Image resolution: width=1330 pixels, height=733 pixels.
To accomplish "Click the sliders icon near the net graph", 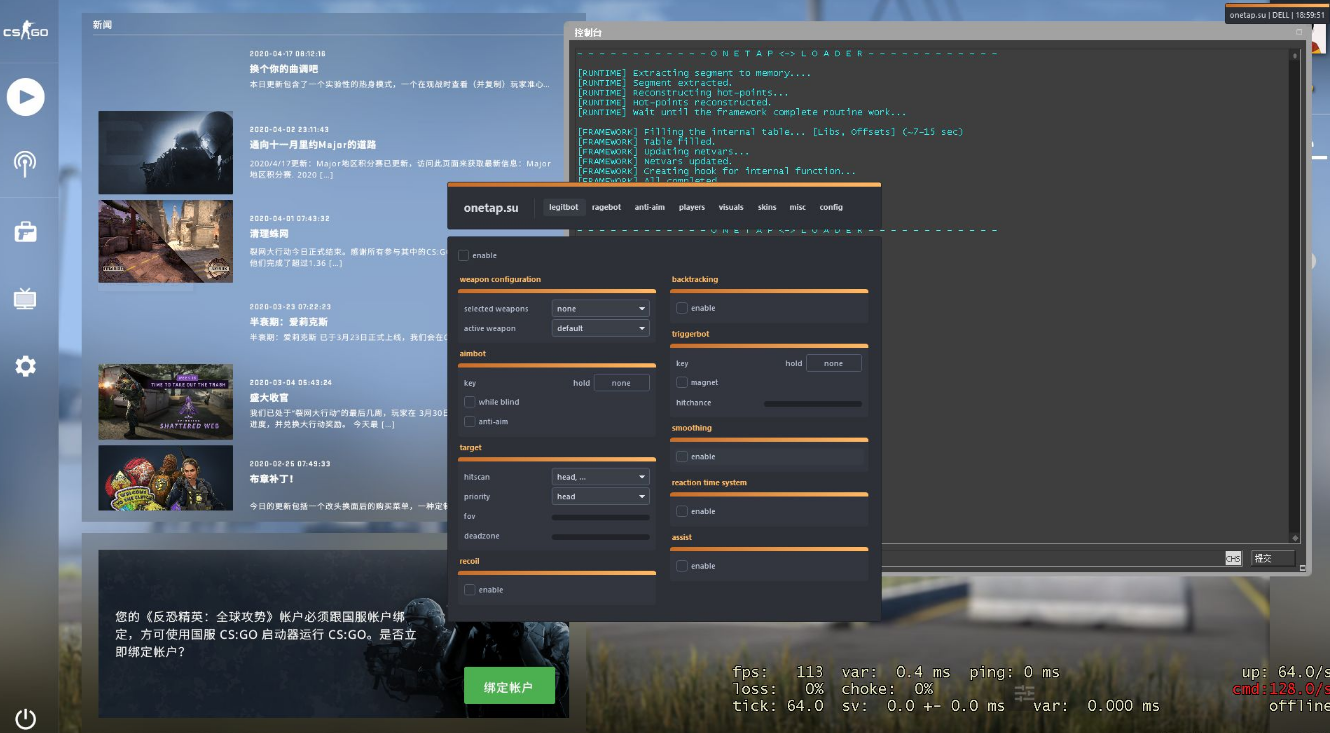I will pos(1024,693).
